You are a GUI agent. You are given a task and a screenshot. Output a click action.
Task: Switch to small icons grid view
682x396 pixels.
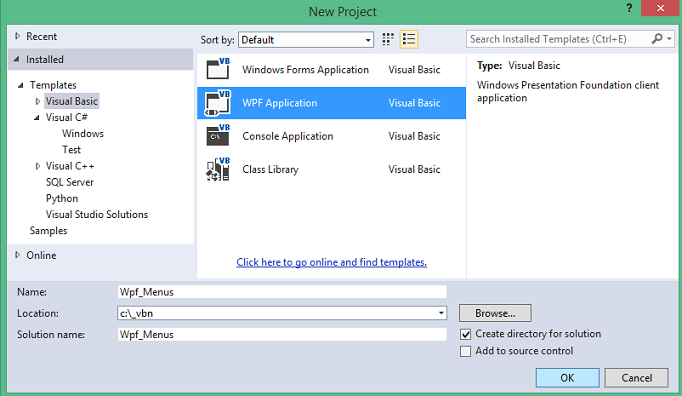(388, 39)
